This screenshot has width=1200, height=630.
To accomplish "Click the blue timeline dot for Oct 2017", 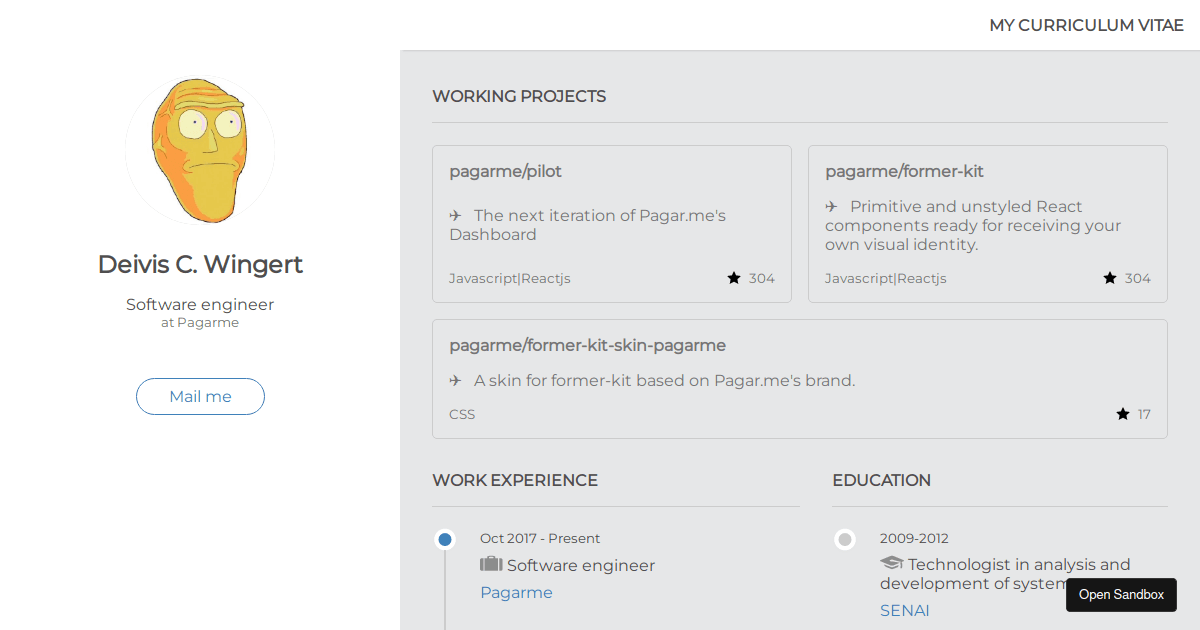I will [x=445, y=540].
